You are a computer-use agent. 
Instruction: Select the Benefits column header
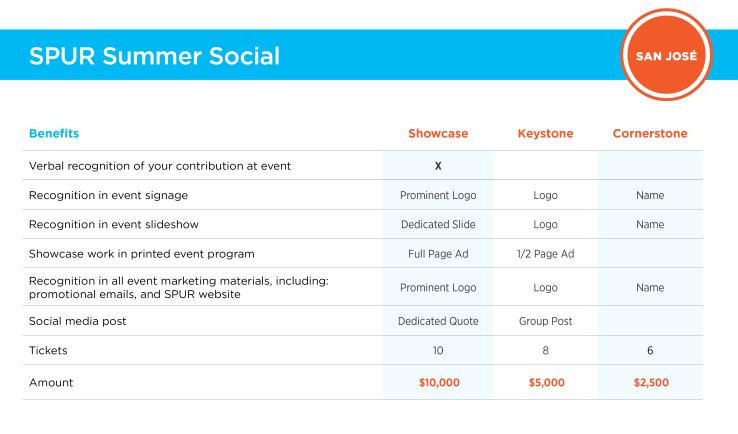54,133
